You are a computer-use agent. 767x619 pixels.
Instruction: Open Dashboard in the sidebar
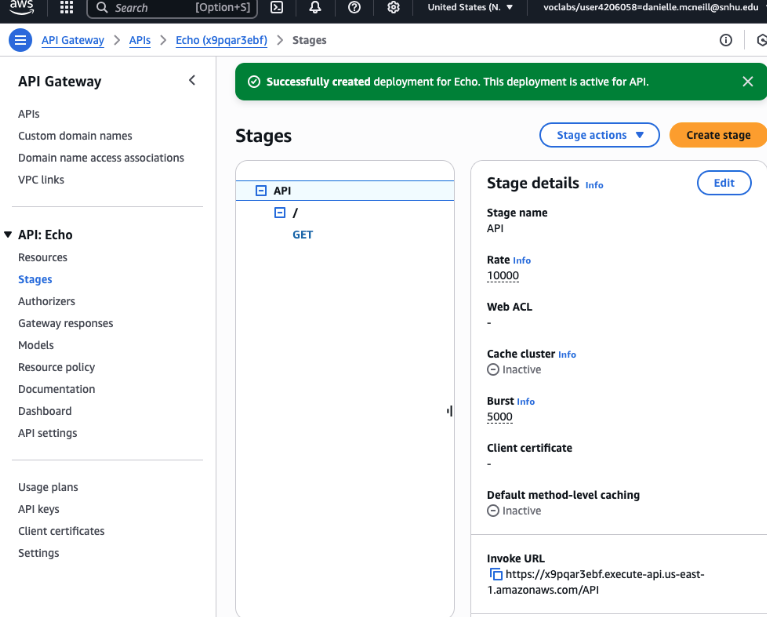tap(45, 412)
